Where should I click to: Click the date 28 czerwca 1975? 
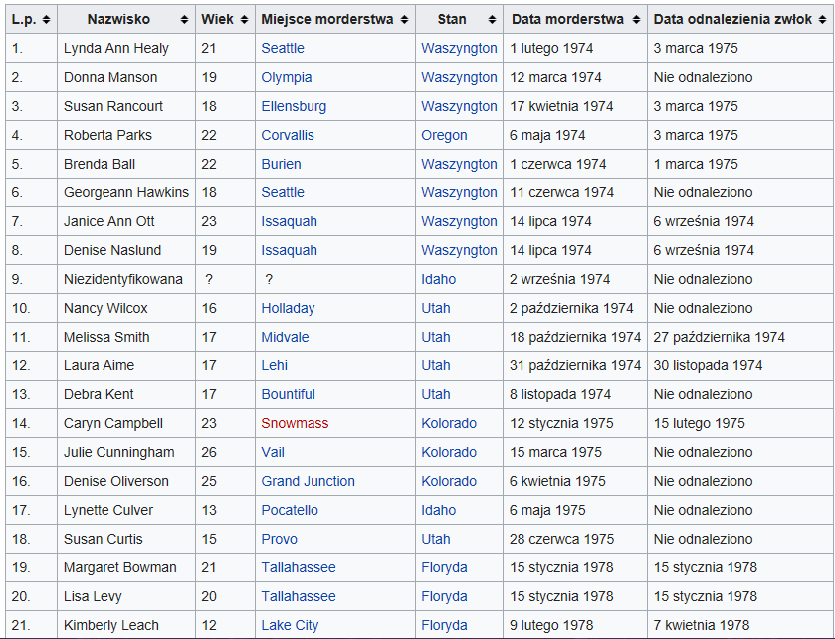tap(562, 539)
